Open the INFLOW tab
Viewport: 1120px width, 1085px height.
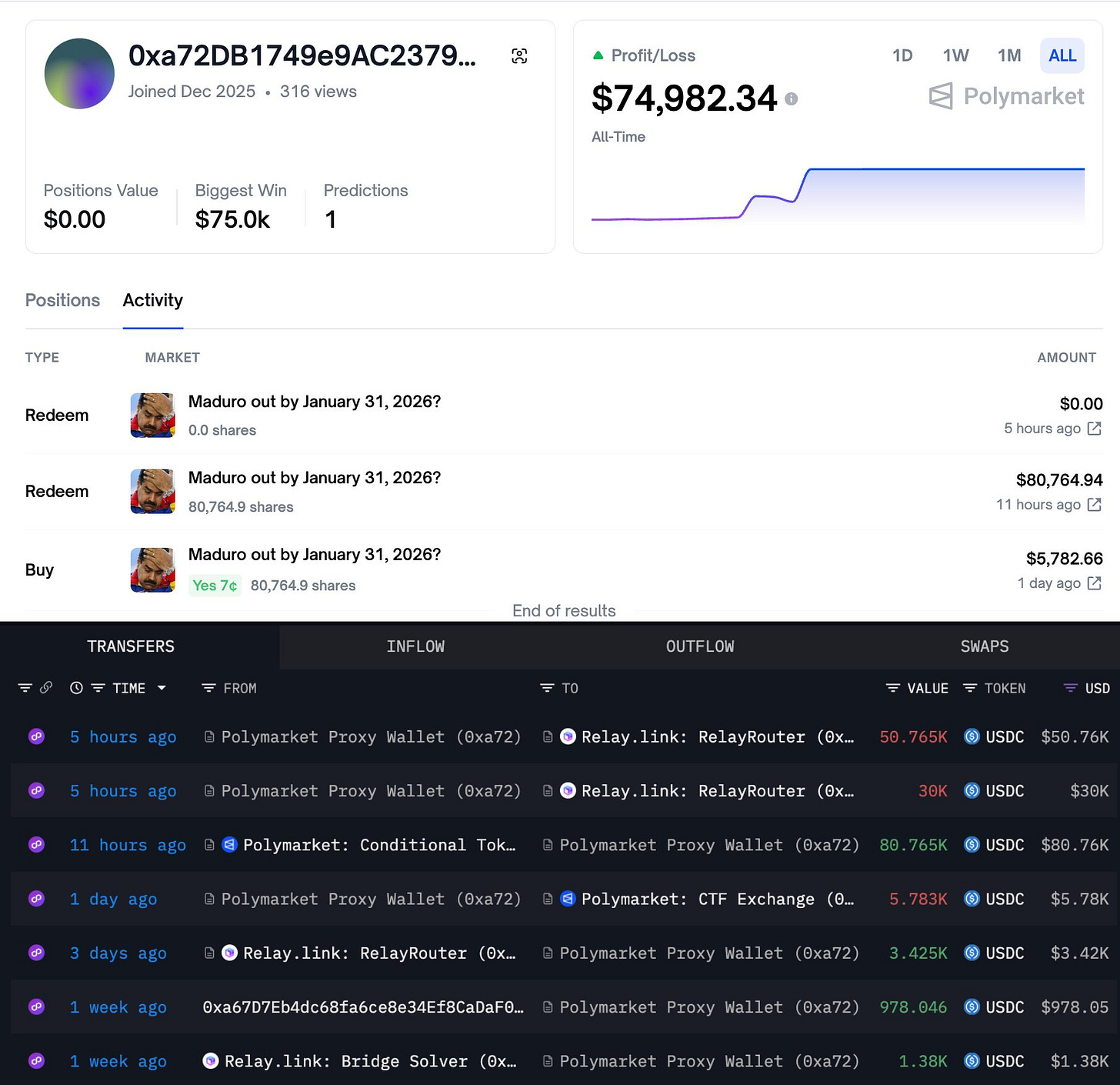415,646
